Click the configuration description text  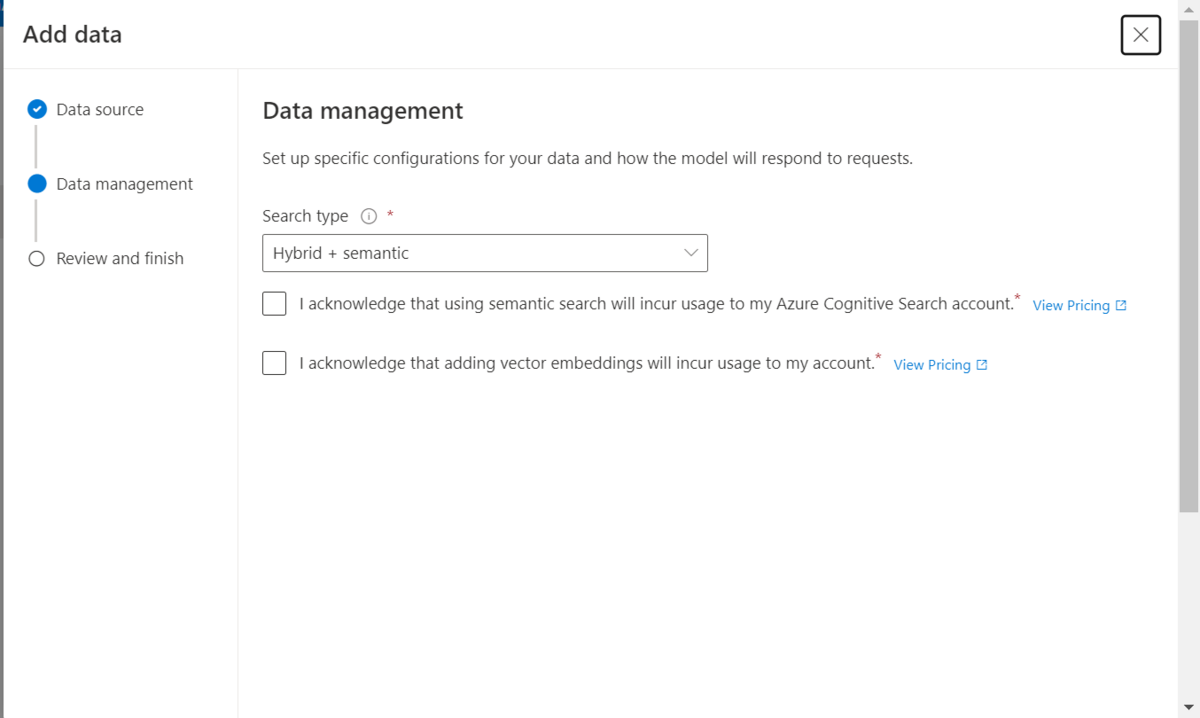587,158
